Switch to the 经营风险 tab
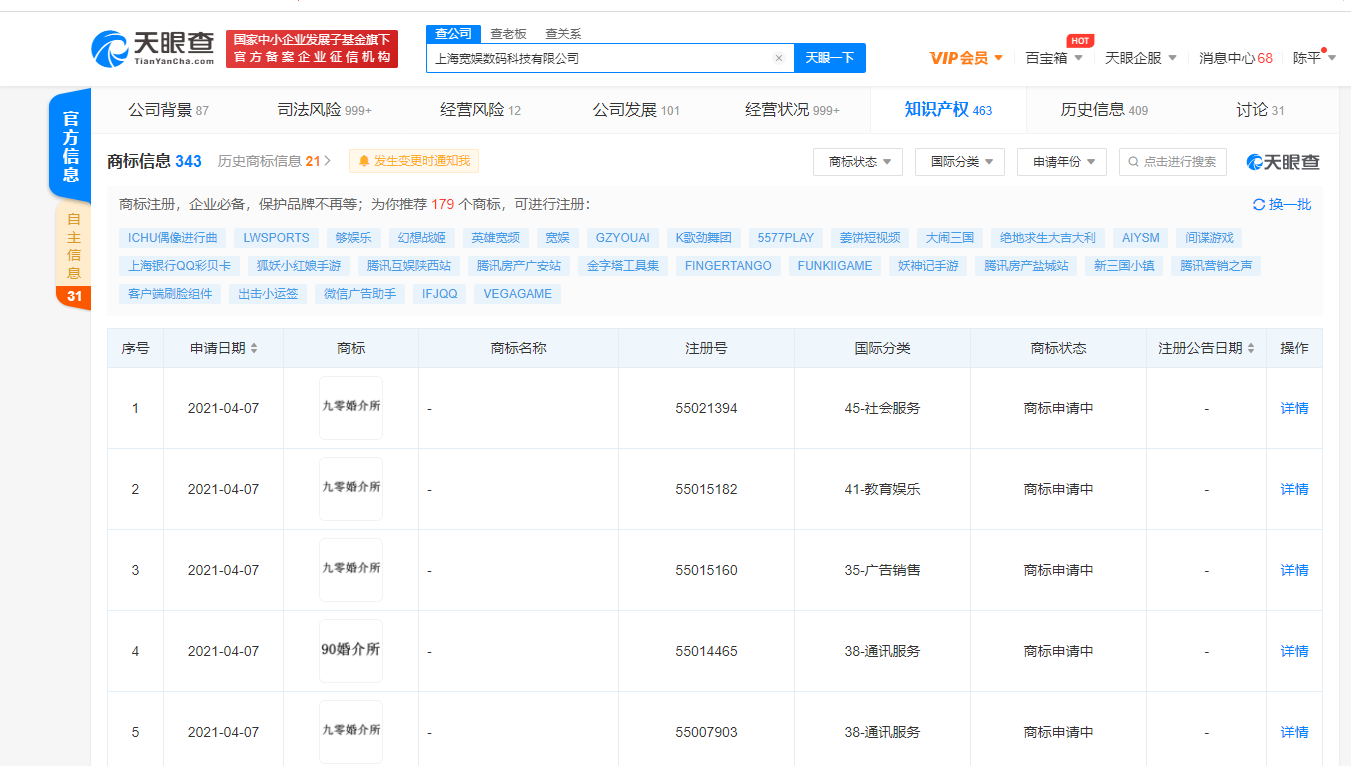 coord(480,110)
